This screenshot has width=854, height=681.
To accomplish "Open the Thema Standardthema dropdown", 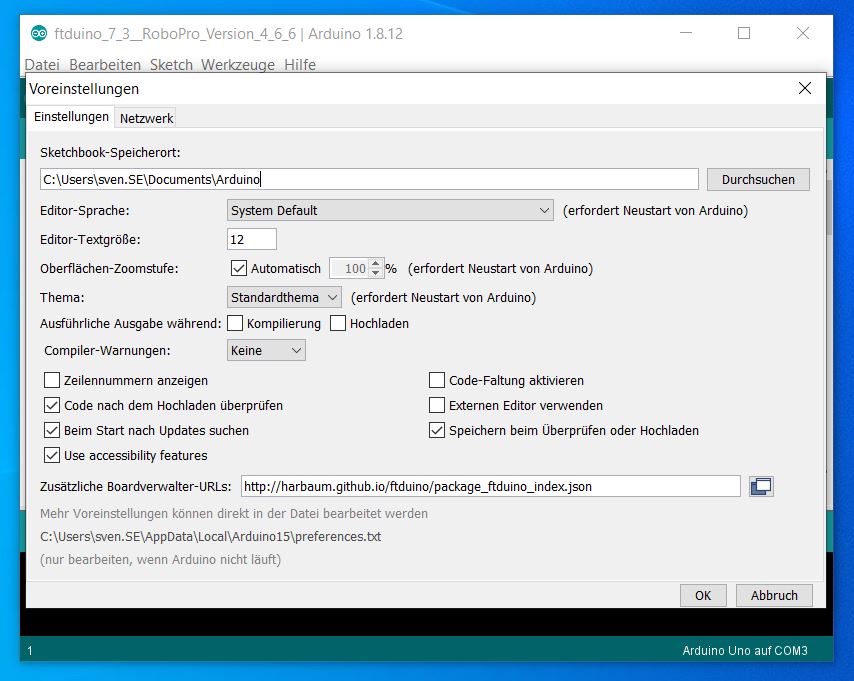I will point(284,297).
